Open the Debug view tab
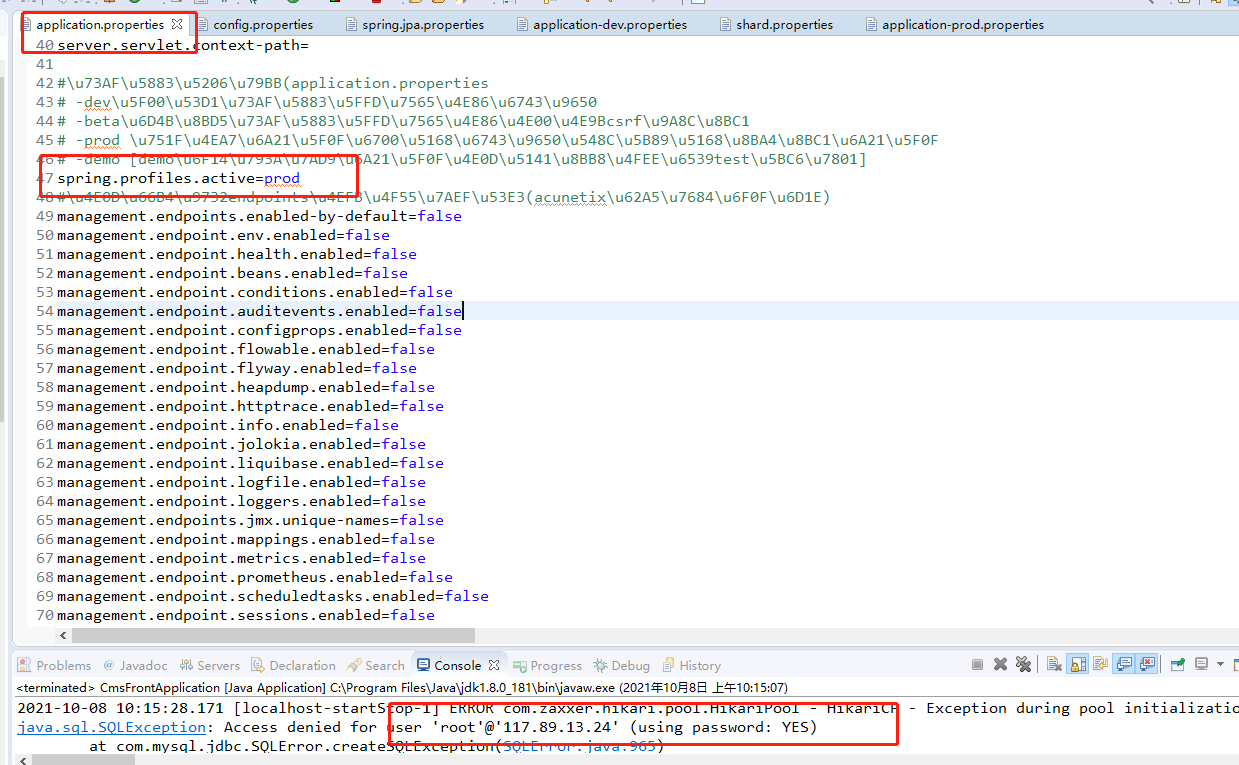Image resolution: width=1239 pixels, height=765 pixels. 621,665
